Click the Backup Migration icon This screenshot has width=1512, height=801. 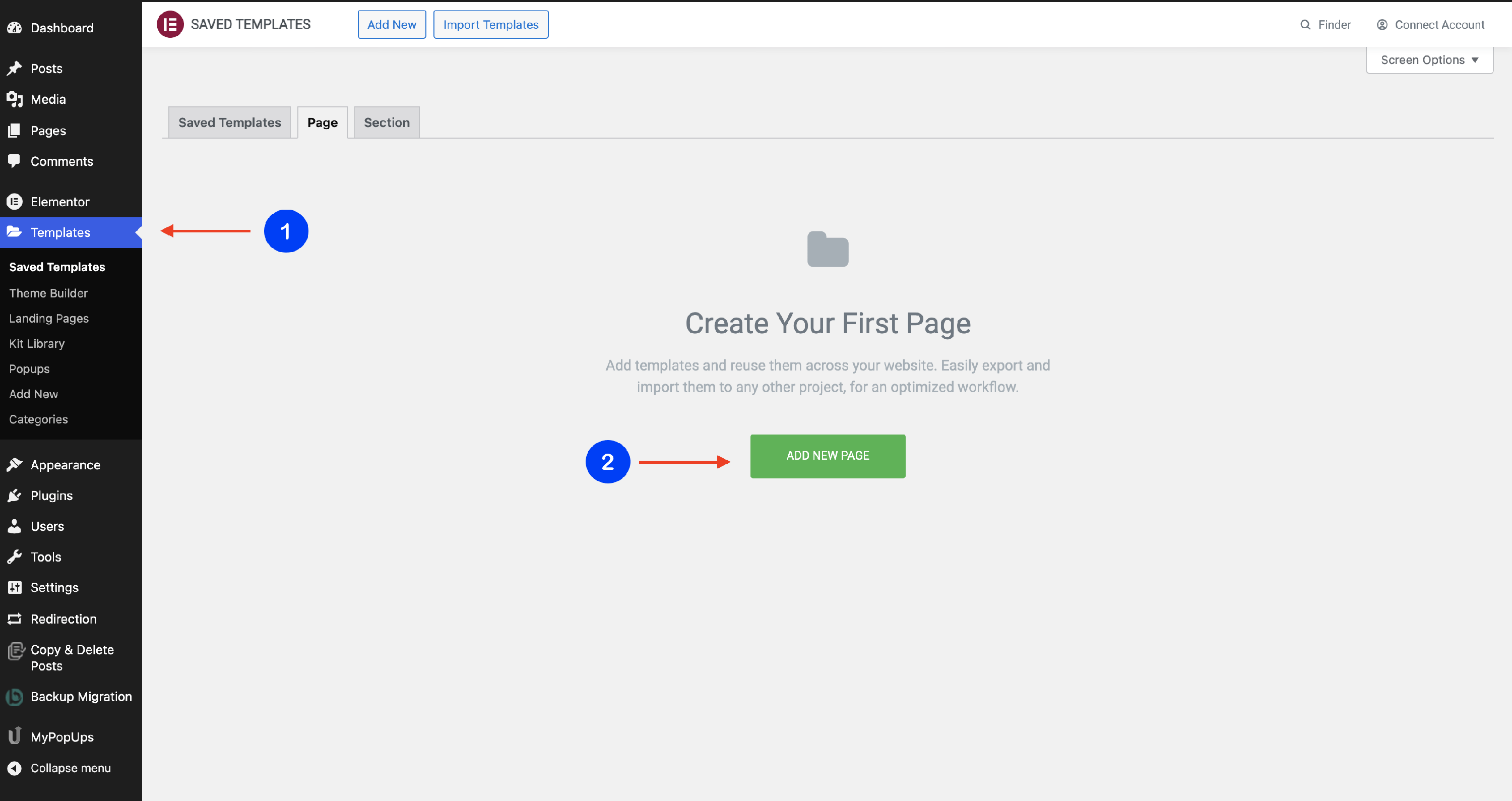[x=15, y=697]
